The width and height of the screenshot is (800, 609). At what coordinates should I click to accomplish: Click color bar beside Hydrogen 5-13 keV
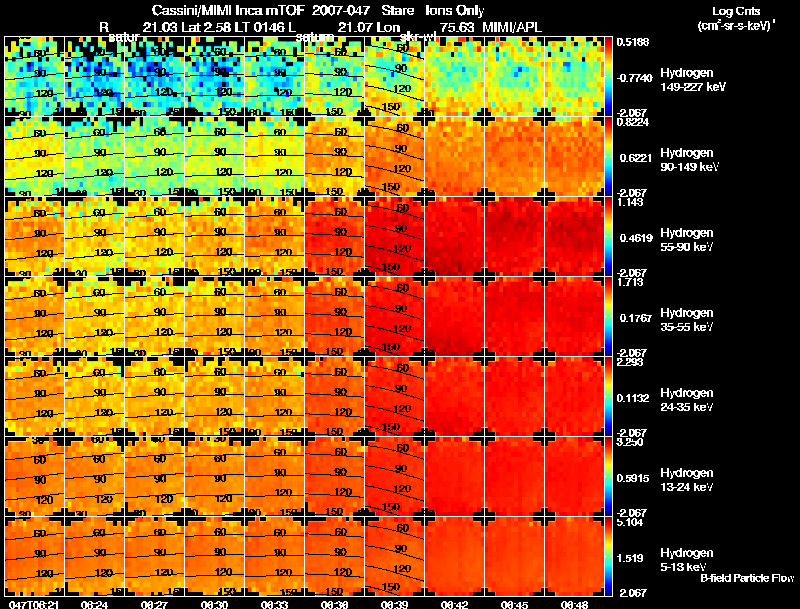(x=608, y=557)
